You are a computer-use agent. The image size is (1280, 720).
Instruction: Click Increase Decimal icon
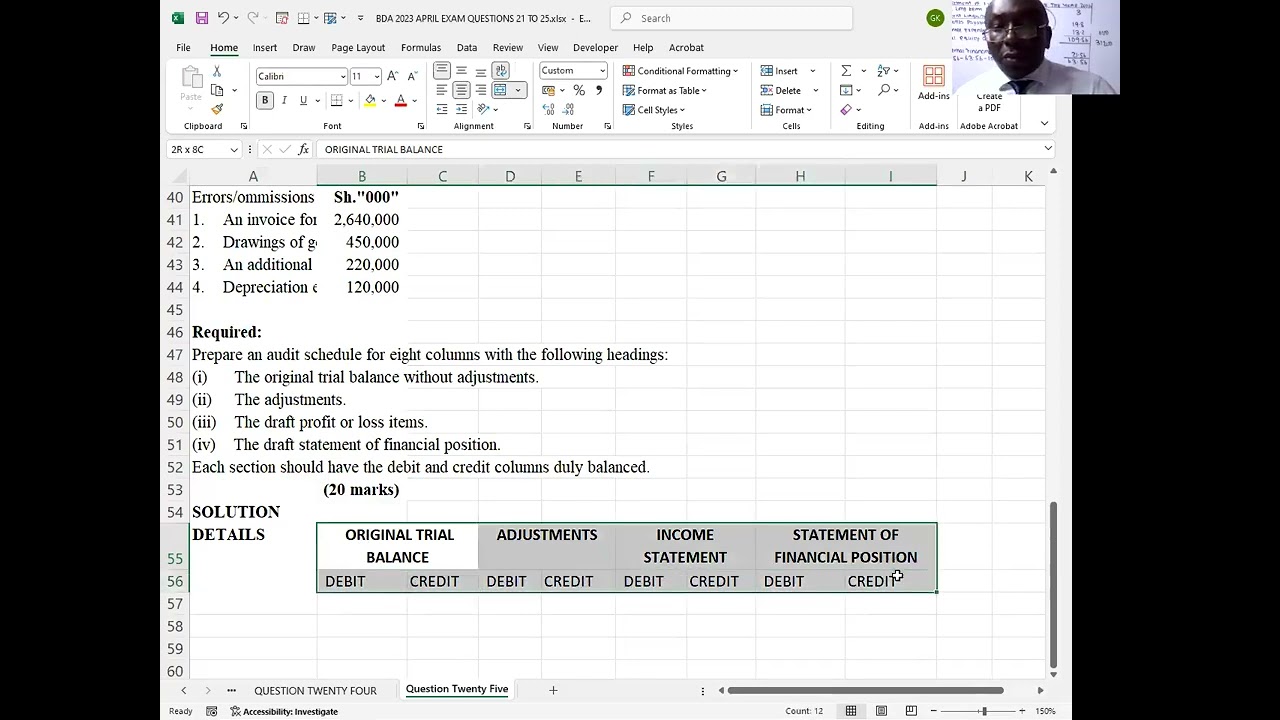click(548, 109)
